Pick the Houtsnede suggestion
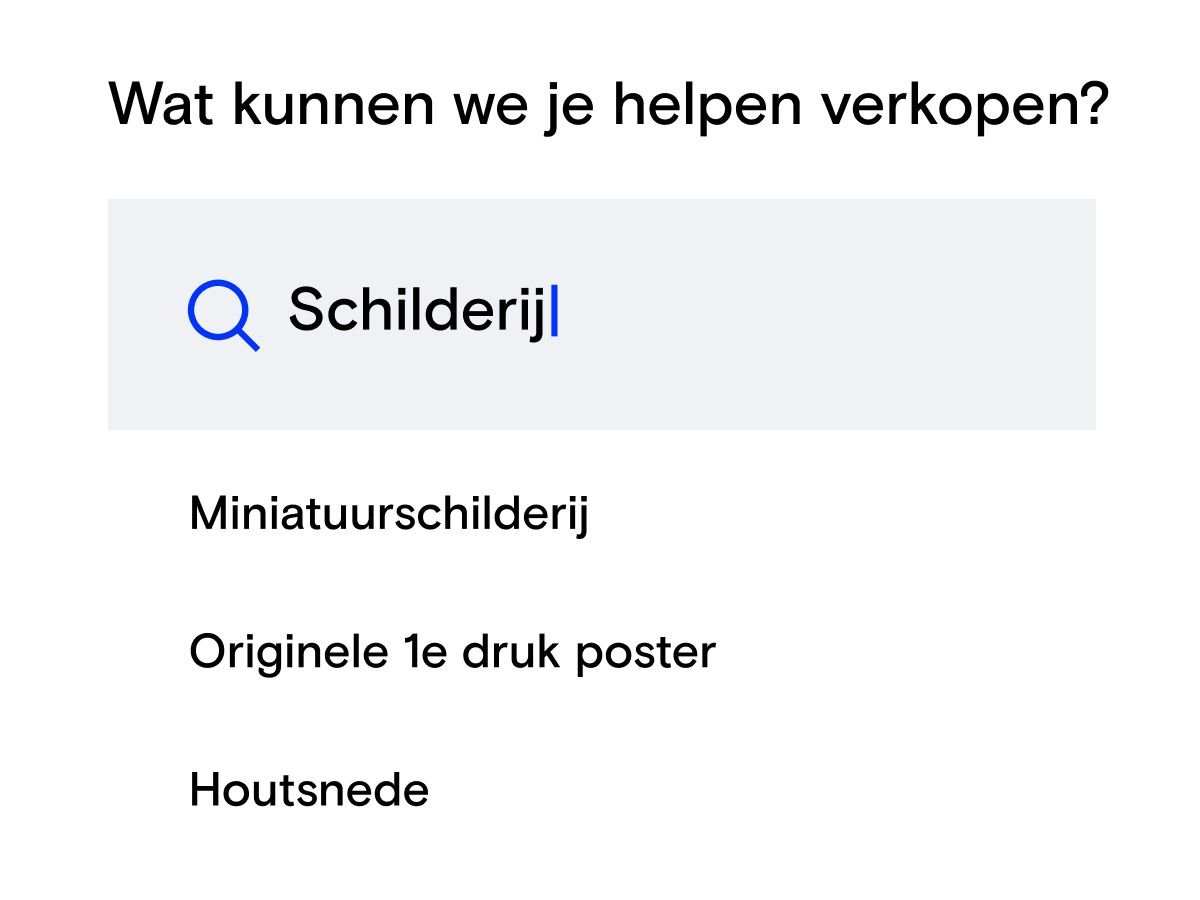Image resolution: width=1200 pixels, height=900 pixels. point(309,790)
